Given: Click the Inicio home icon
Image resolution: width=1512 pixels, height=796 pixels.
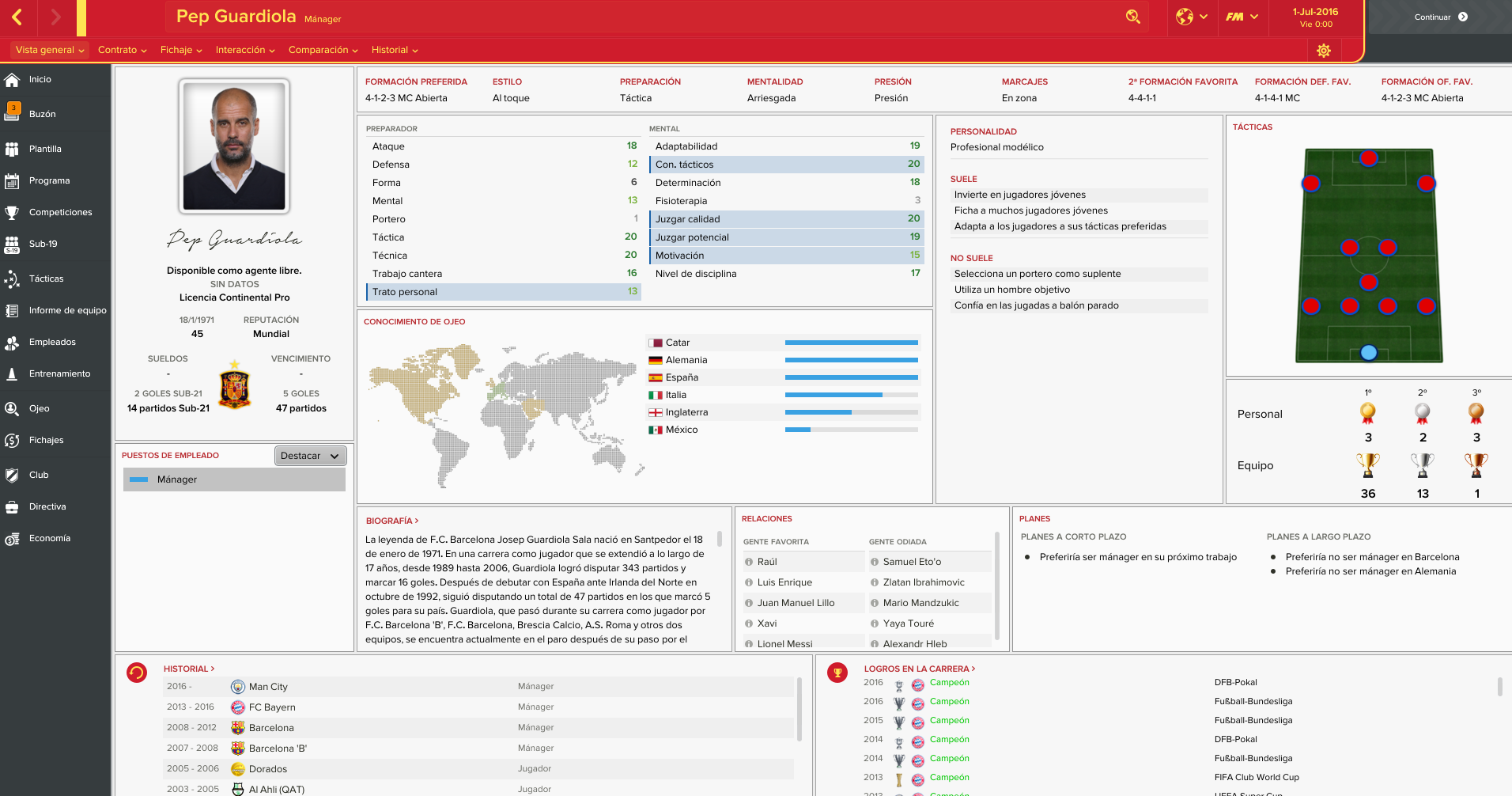Looking at the screenshot, I should [12, 79].
